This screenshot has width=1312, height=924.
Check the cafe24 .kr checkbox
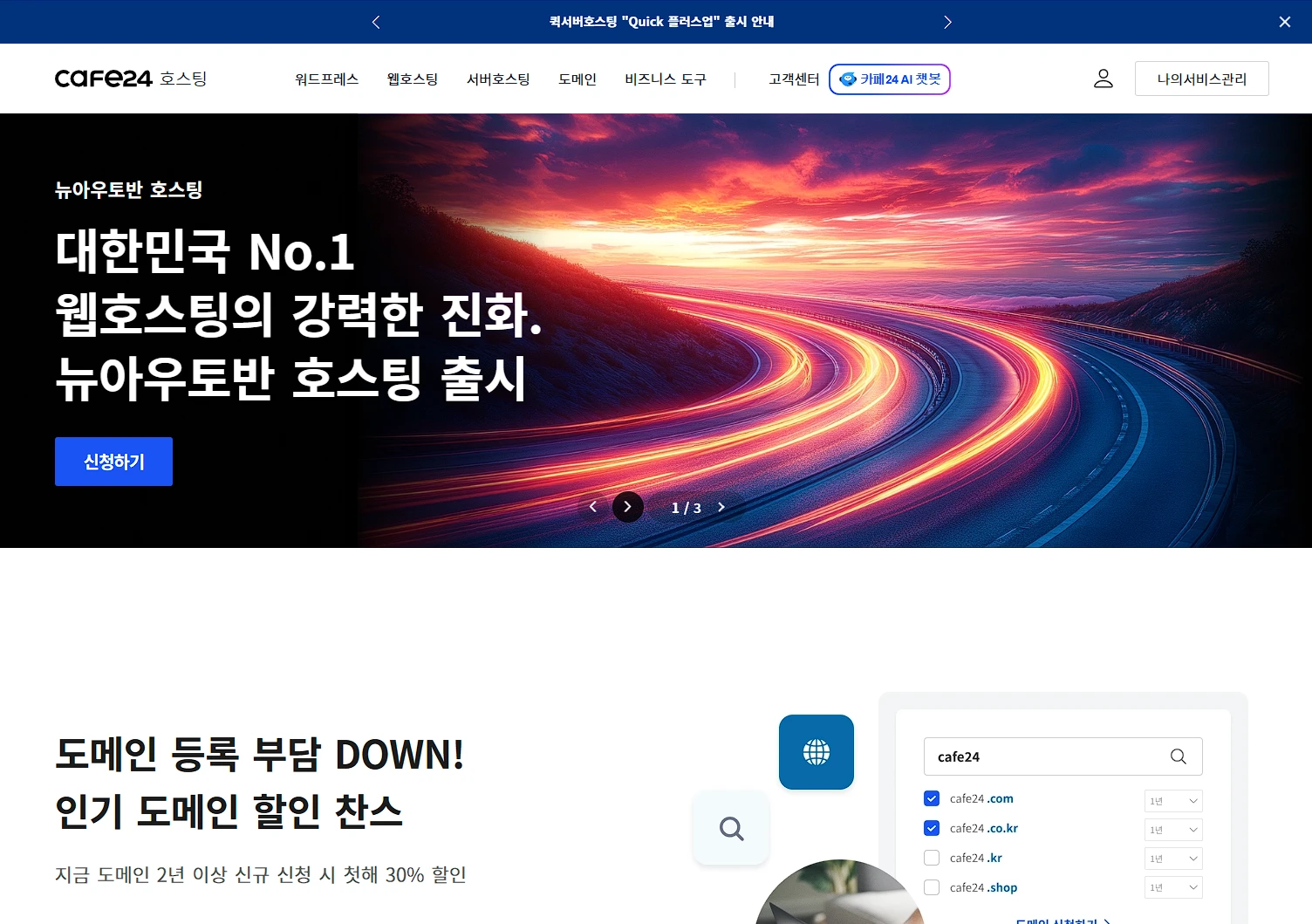click(932, 858)
